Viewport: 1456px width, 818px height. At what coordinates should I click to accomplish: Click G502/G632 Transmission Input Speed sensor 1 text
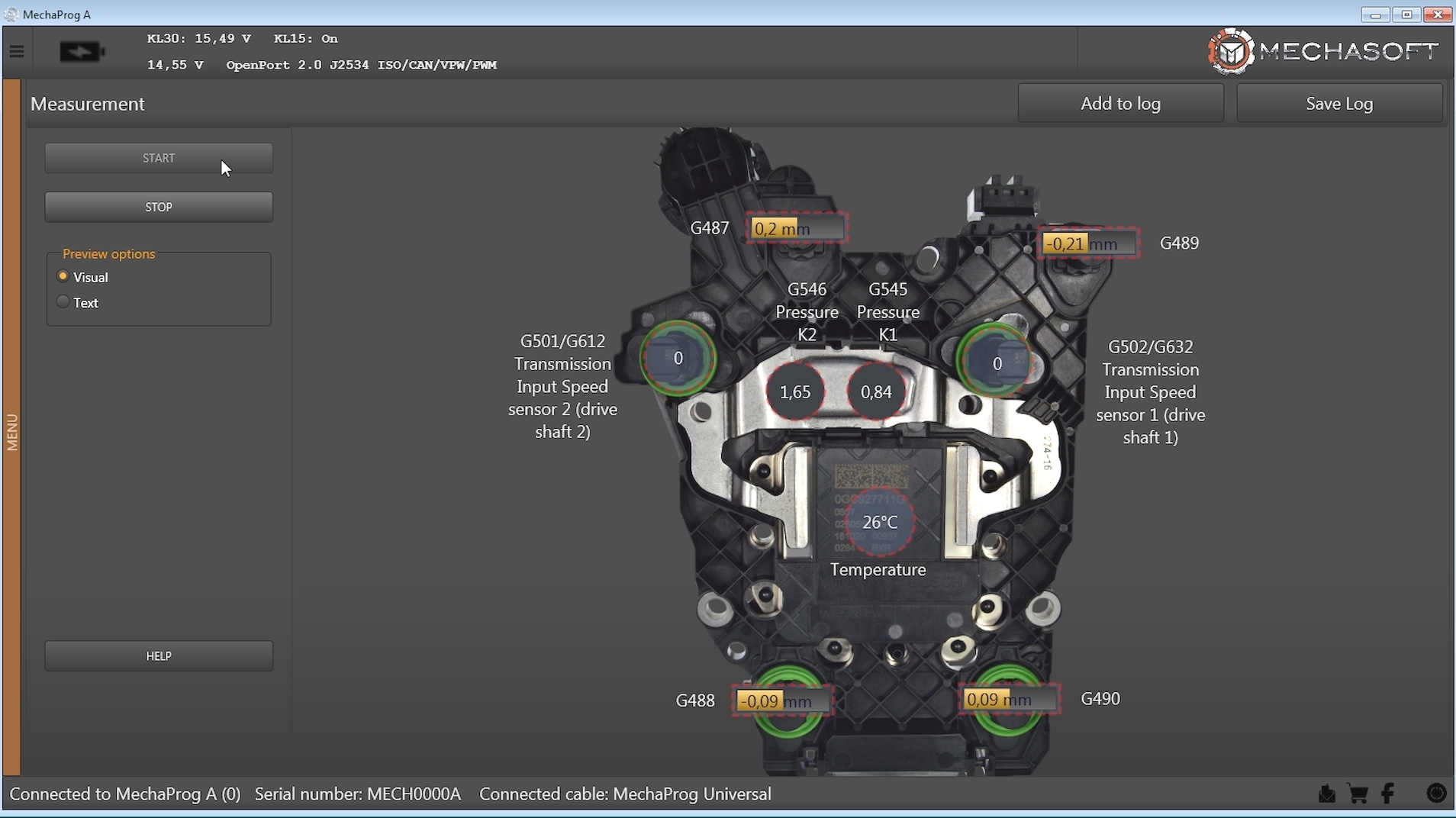click(x=1151, y=392)
